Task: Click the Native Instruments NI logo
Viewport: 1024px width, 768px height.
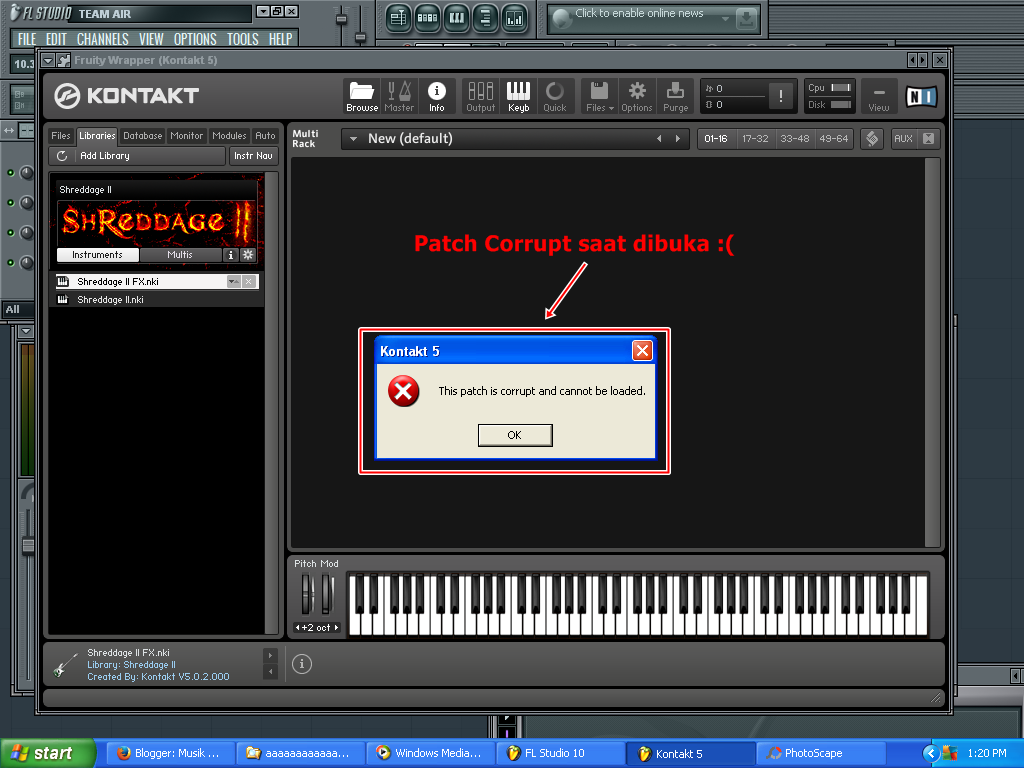Action: 921,97
